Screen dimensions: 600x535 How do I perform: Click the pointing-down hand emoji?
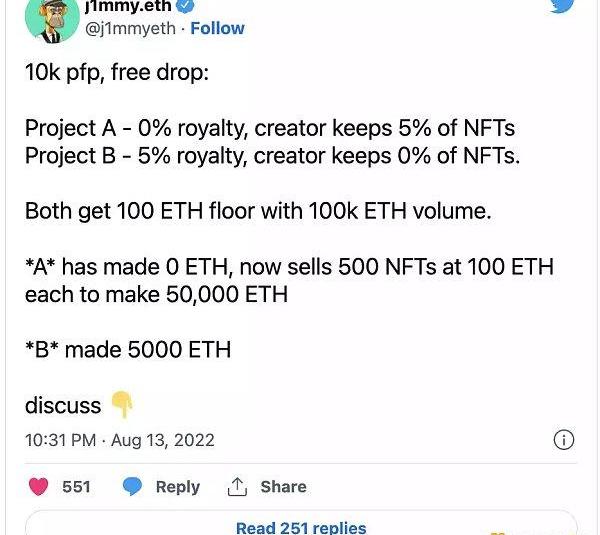pyautogui.click(x=121, y=405)
